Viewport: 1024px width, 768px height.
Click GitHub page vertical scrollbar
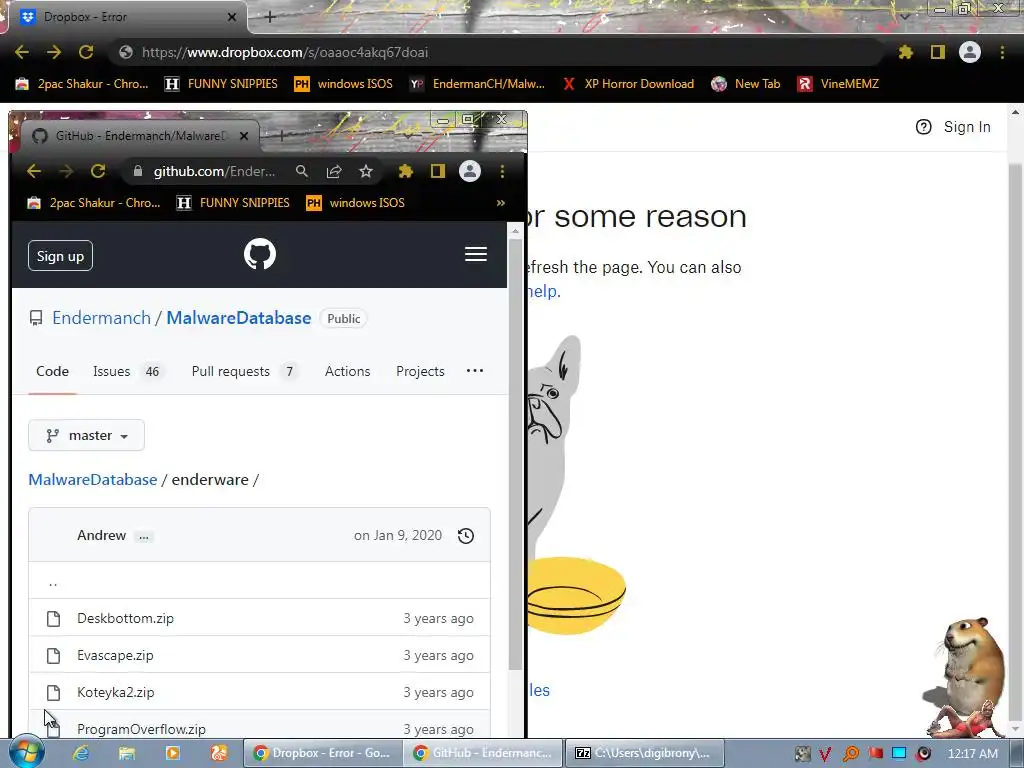tap(515, 455)
